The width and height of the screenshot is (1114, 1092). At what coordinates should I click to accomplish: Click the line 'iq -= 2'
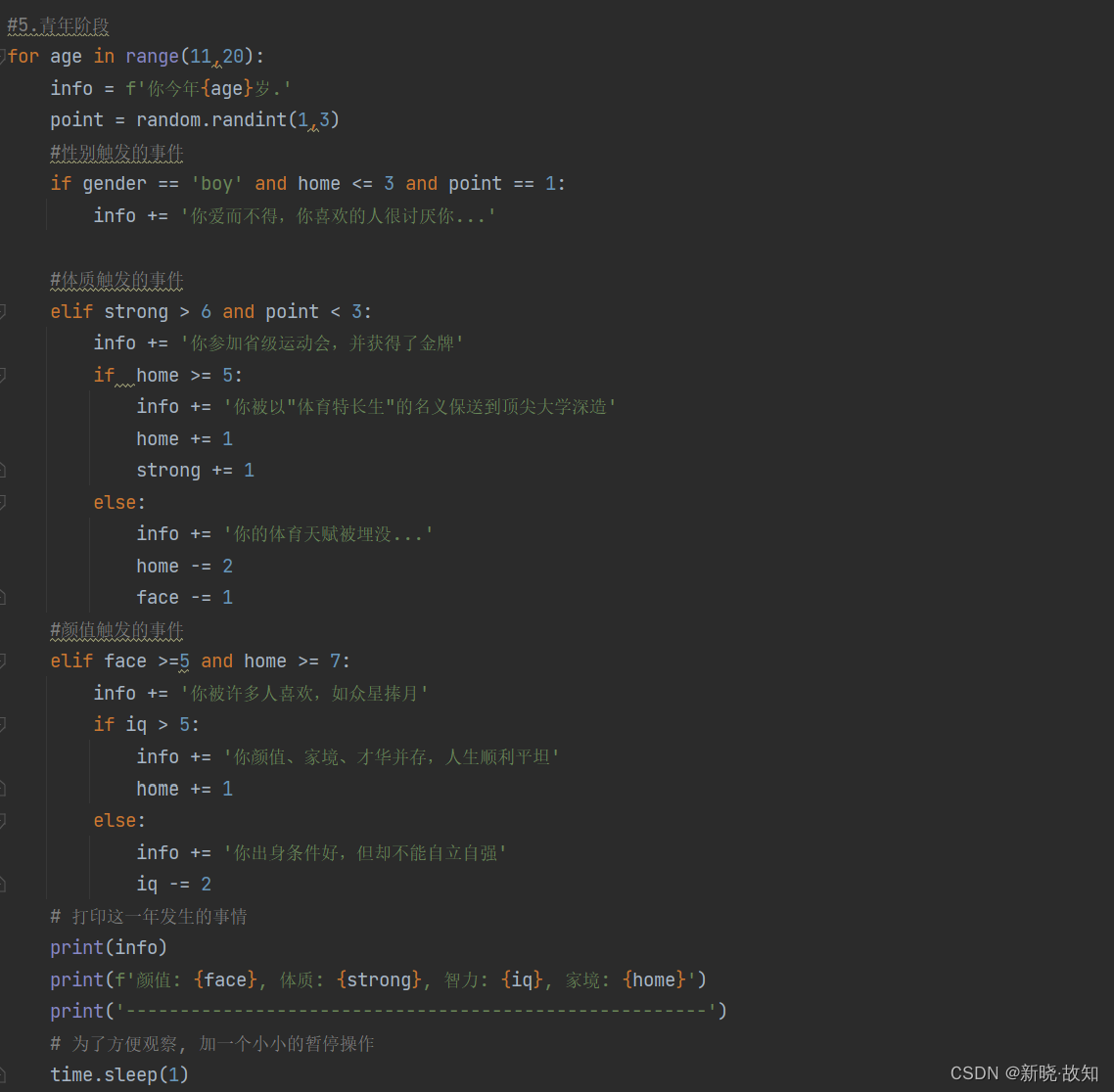(x=173, y=884)
